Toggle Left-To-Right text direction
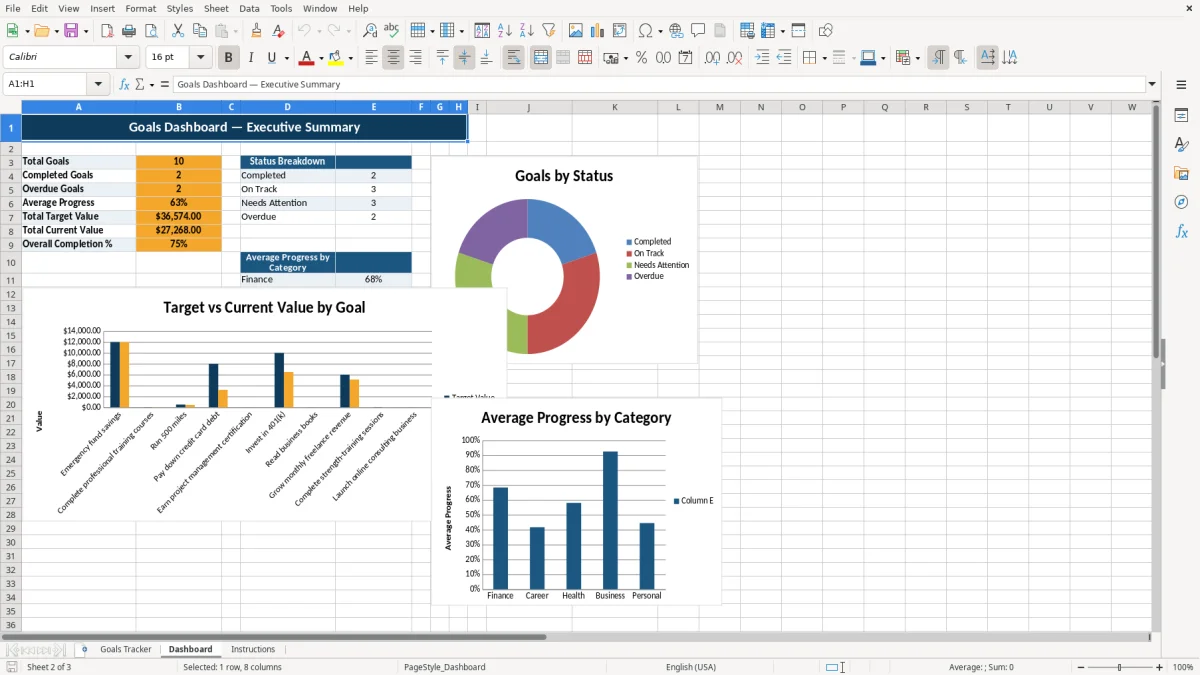Viewport: 1200px width, 675px height. point(938,58)
